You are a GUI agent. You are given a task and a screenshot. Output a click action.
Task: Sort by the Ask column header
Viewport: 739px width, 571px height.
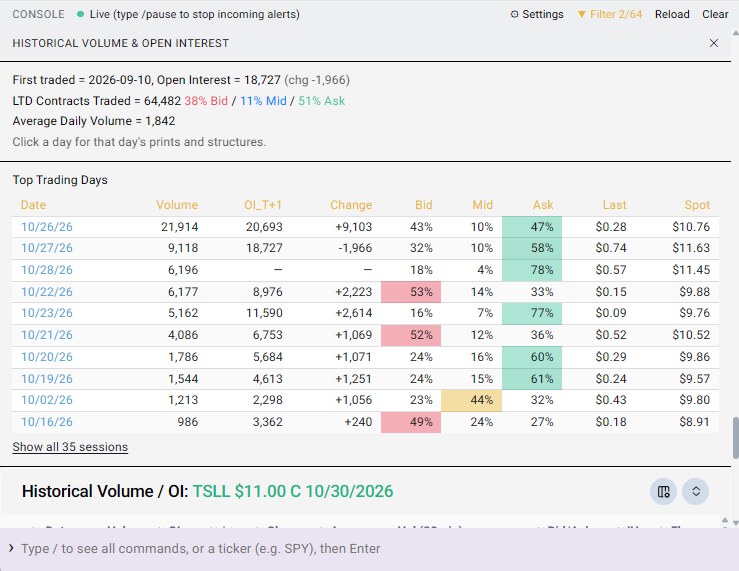(x=543, y=205)
